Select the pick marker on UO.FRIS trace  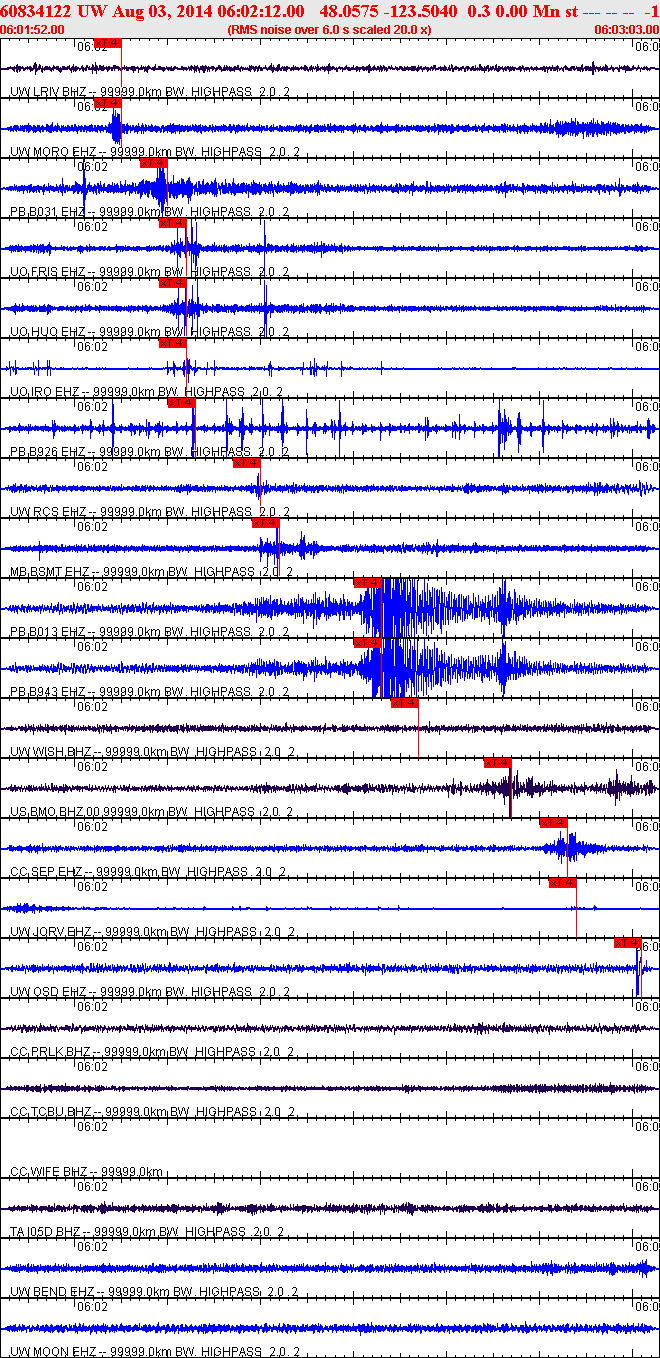pyautogui.click(x=173, y=223)
